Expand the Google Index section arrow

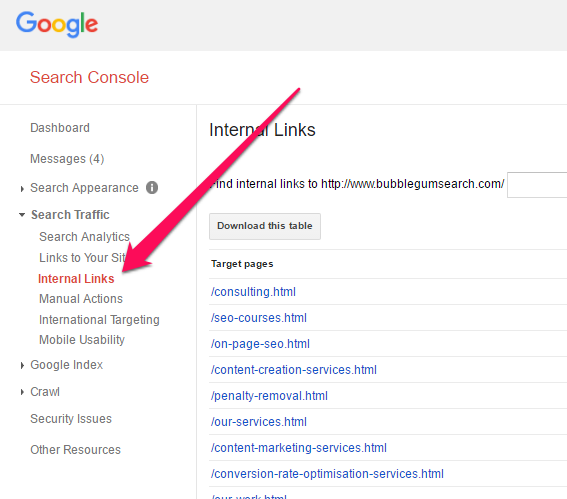pos(22,366)
